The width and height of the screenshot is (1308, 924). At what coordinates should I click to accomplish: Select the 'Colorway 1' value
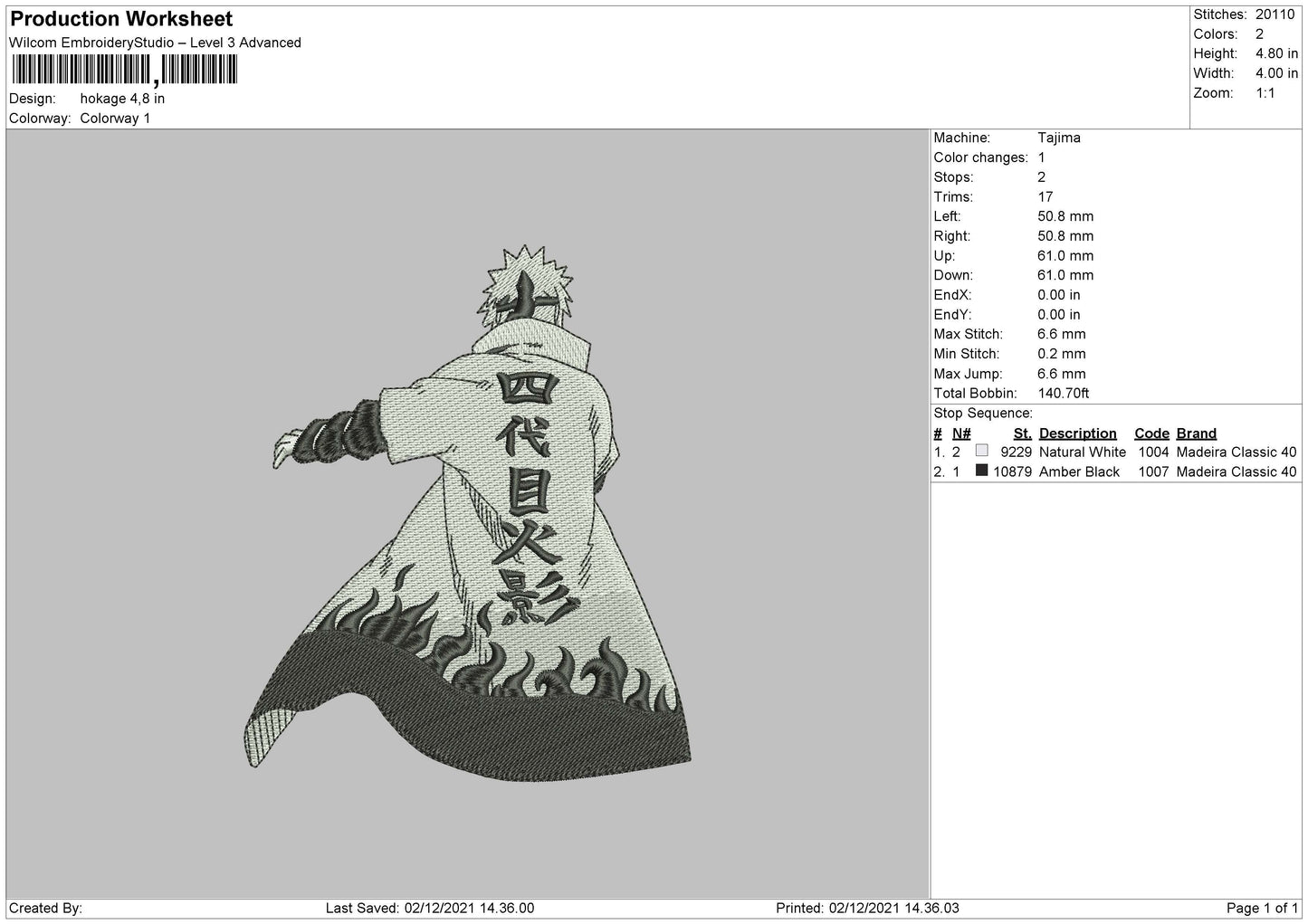115,119
